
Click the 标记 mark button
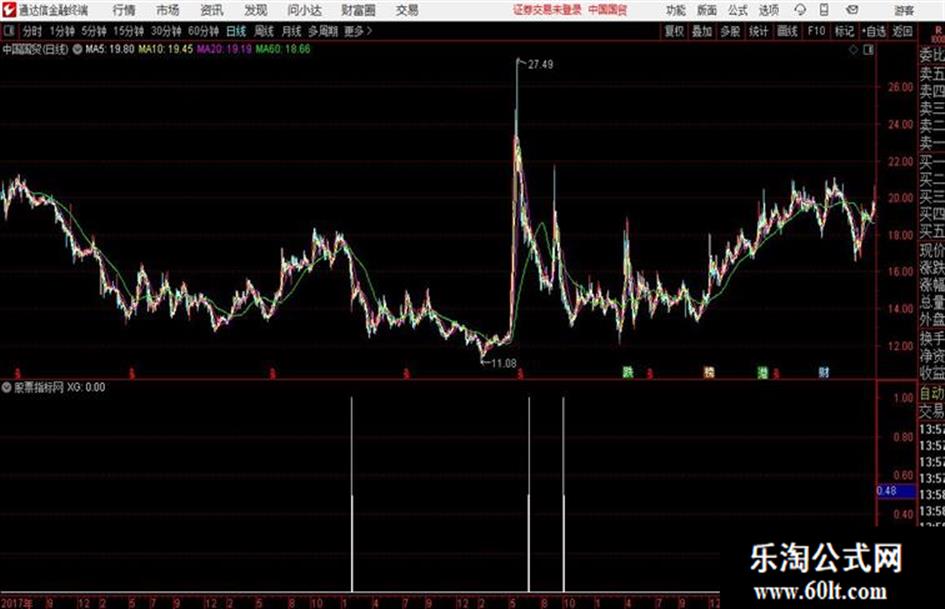point(844,31)
